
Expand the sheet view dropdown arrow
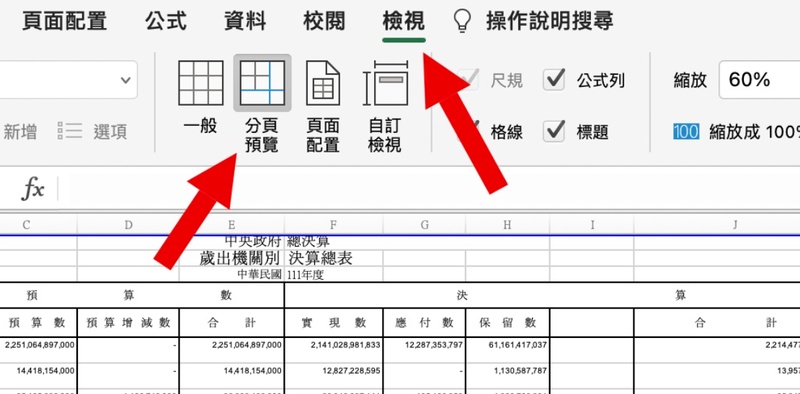pyautogui.click(x=125, y=80)
